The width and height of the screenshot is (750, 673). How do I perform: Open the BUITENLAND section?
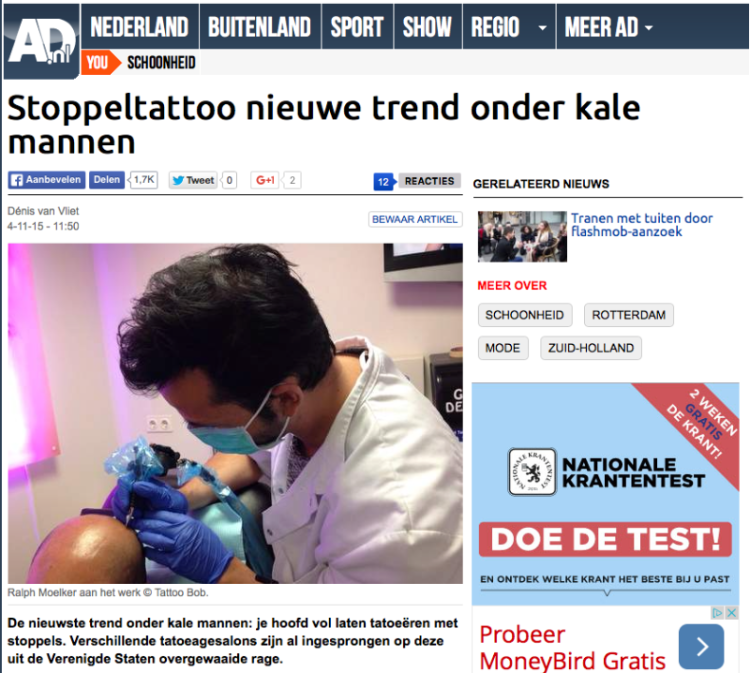click(x=260, y=27)
